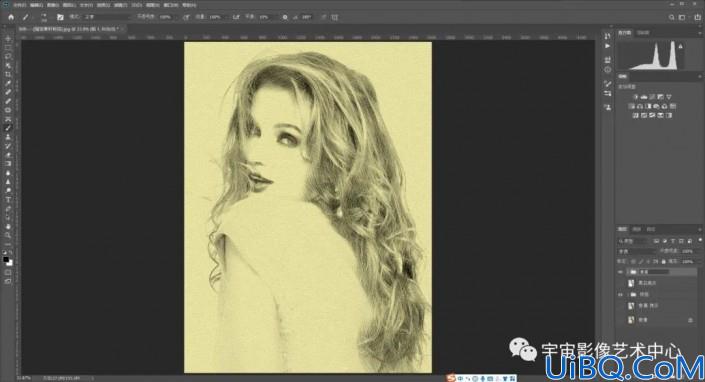
Task: Add a Levels adjustment
Action: [x=644, y=97]
